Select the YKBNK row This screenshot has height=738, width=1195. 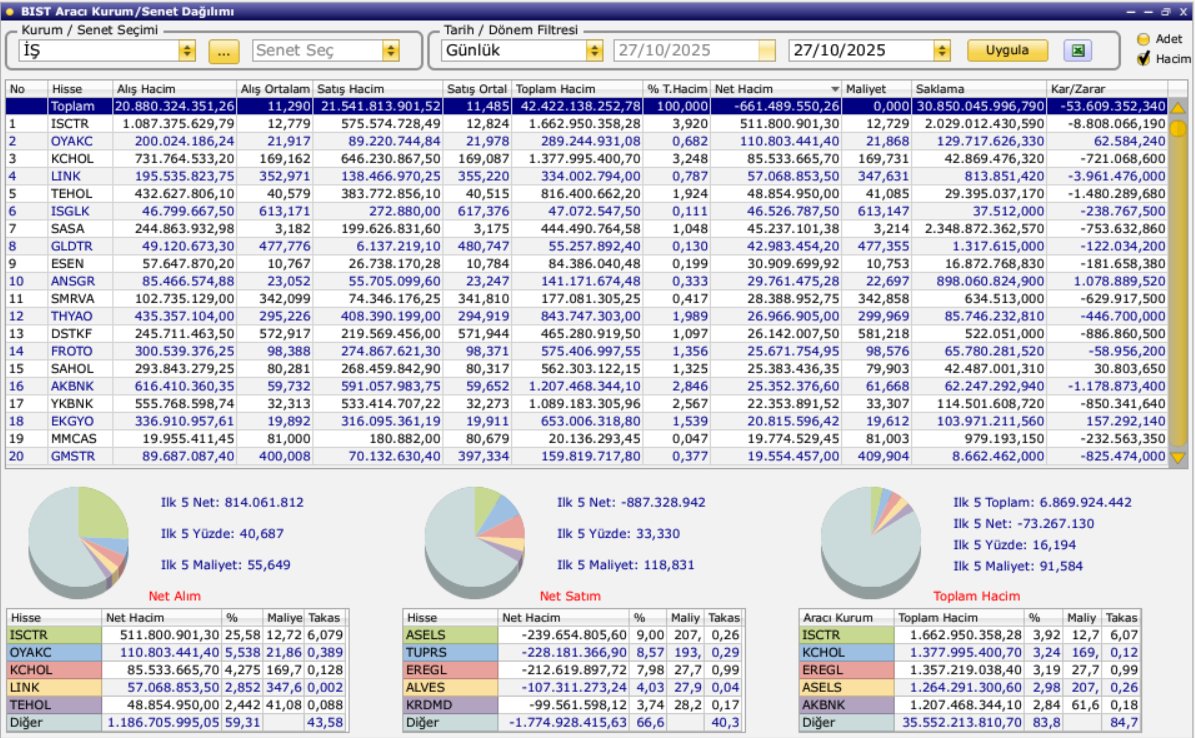pos(587,404)
